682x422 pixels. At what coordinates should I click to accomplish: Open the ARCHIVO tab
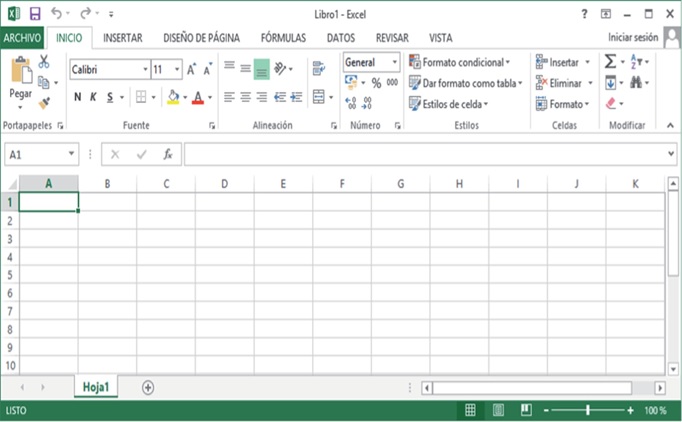tap(22, 38)
